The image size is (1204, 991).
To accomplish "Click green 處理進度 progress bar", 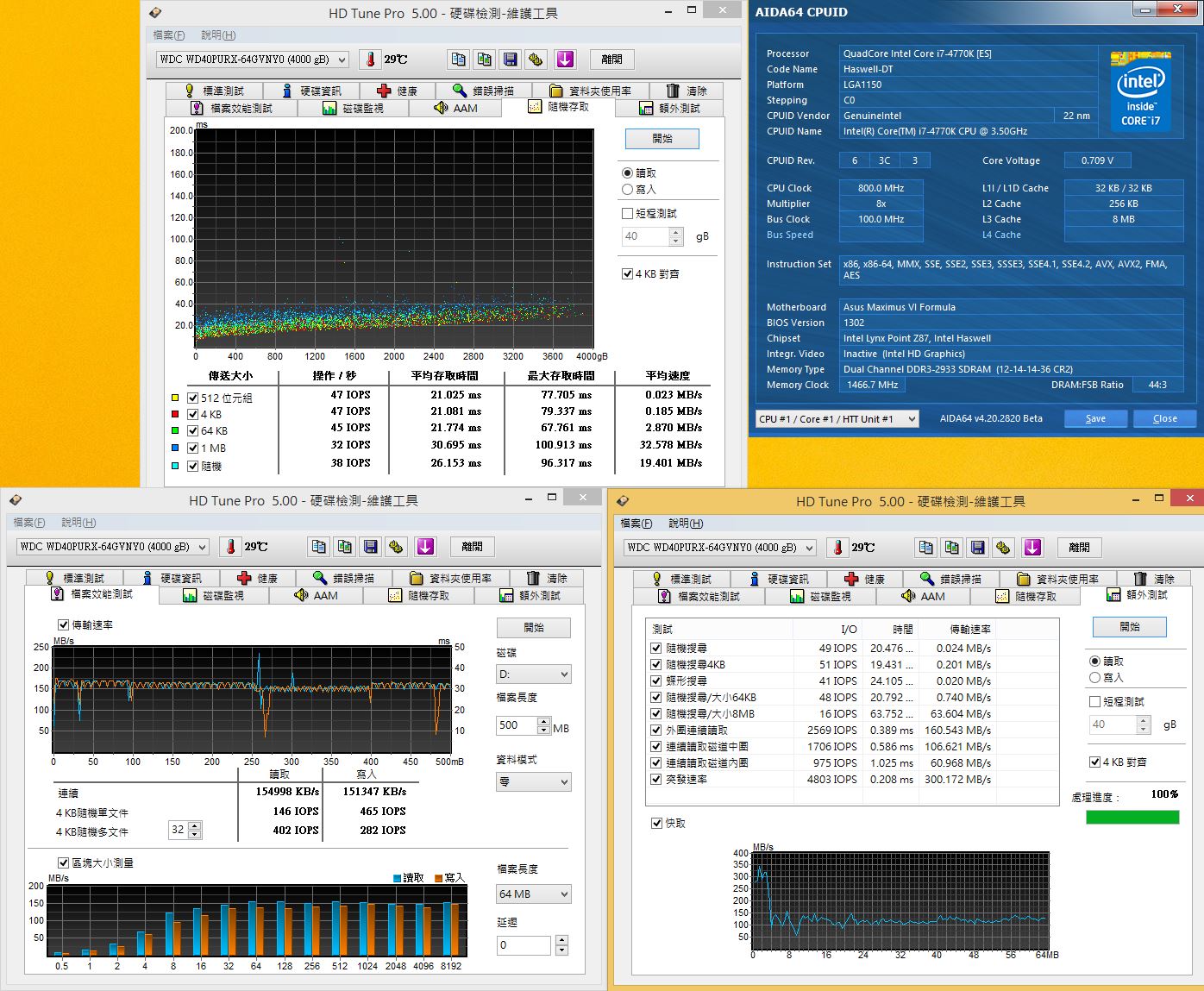I will pyautogui.click(x=1132, y=817).
